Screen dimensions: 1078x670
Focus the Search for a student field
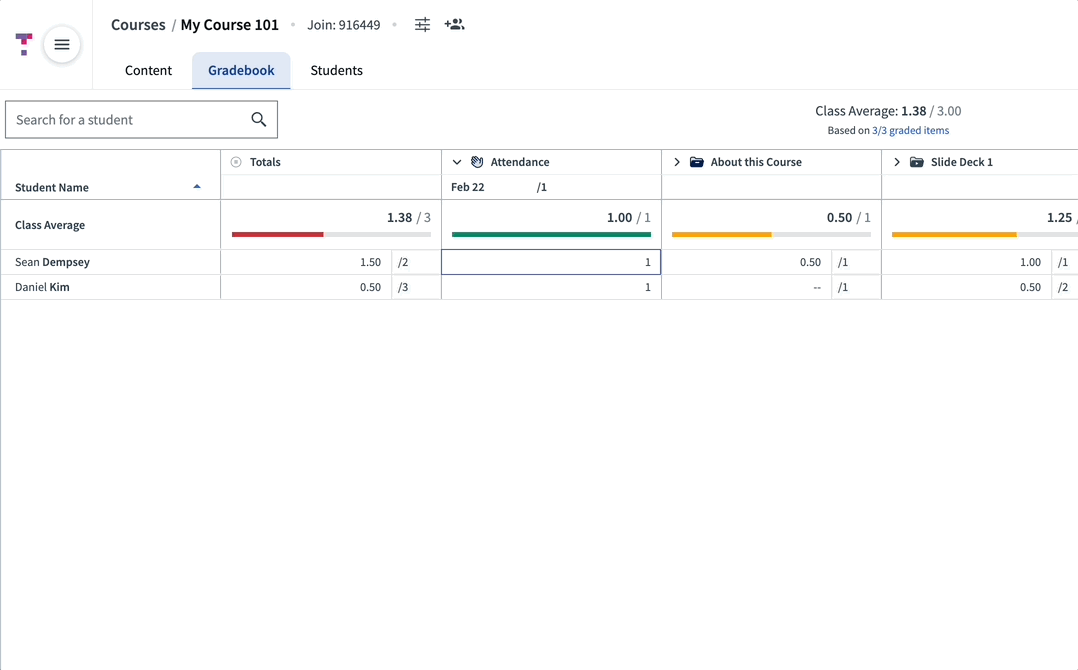coord(142,120)
